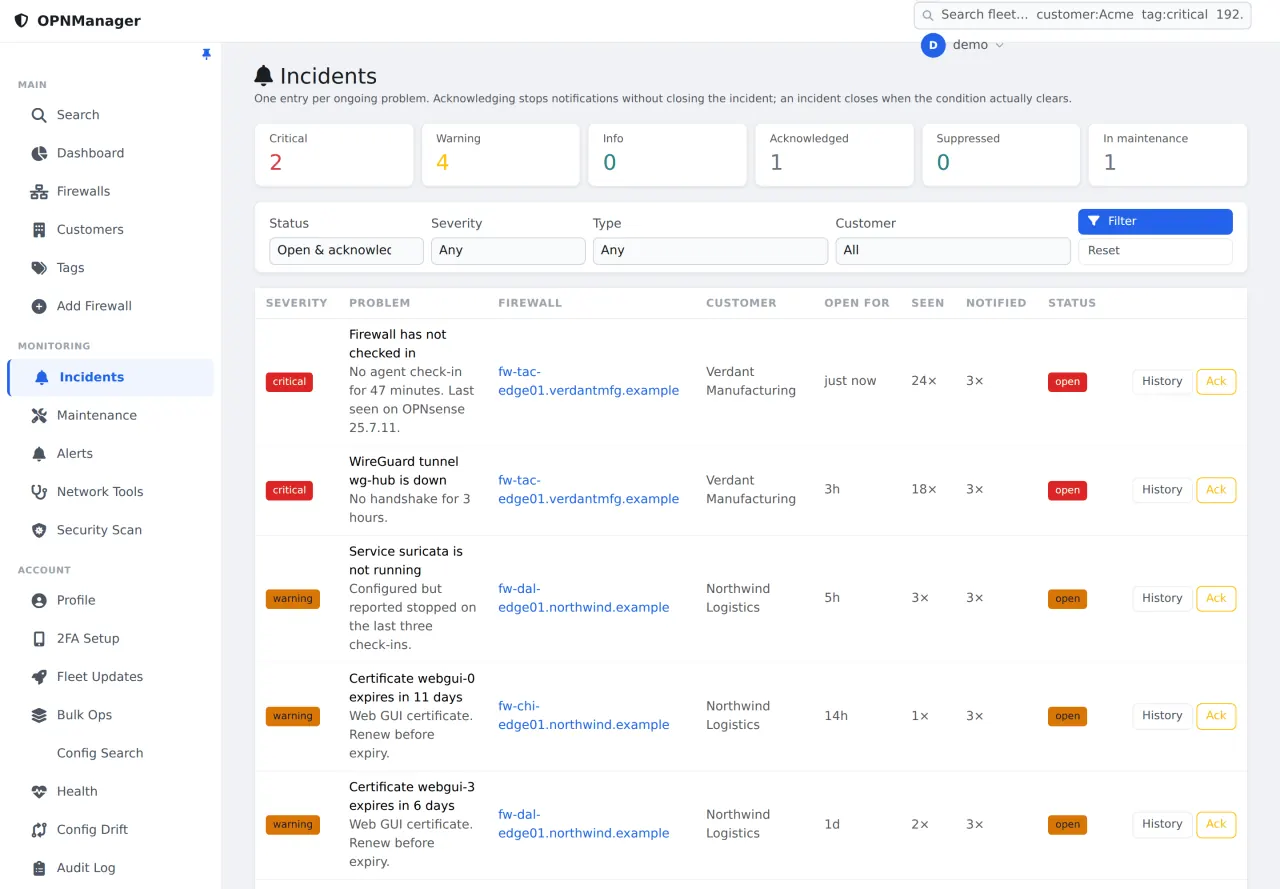Click the Info count card
Screen dimensions: 1280x889
667,155
